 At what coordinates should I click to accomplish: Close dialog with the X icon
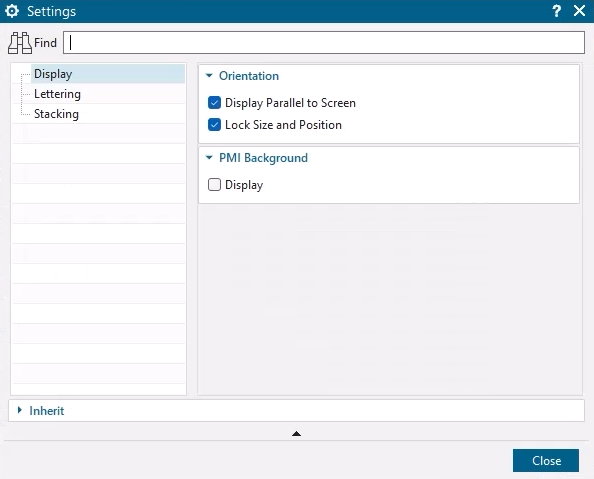click(x=579, y=11)
